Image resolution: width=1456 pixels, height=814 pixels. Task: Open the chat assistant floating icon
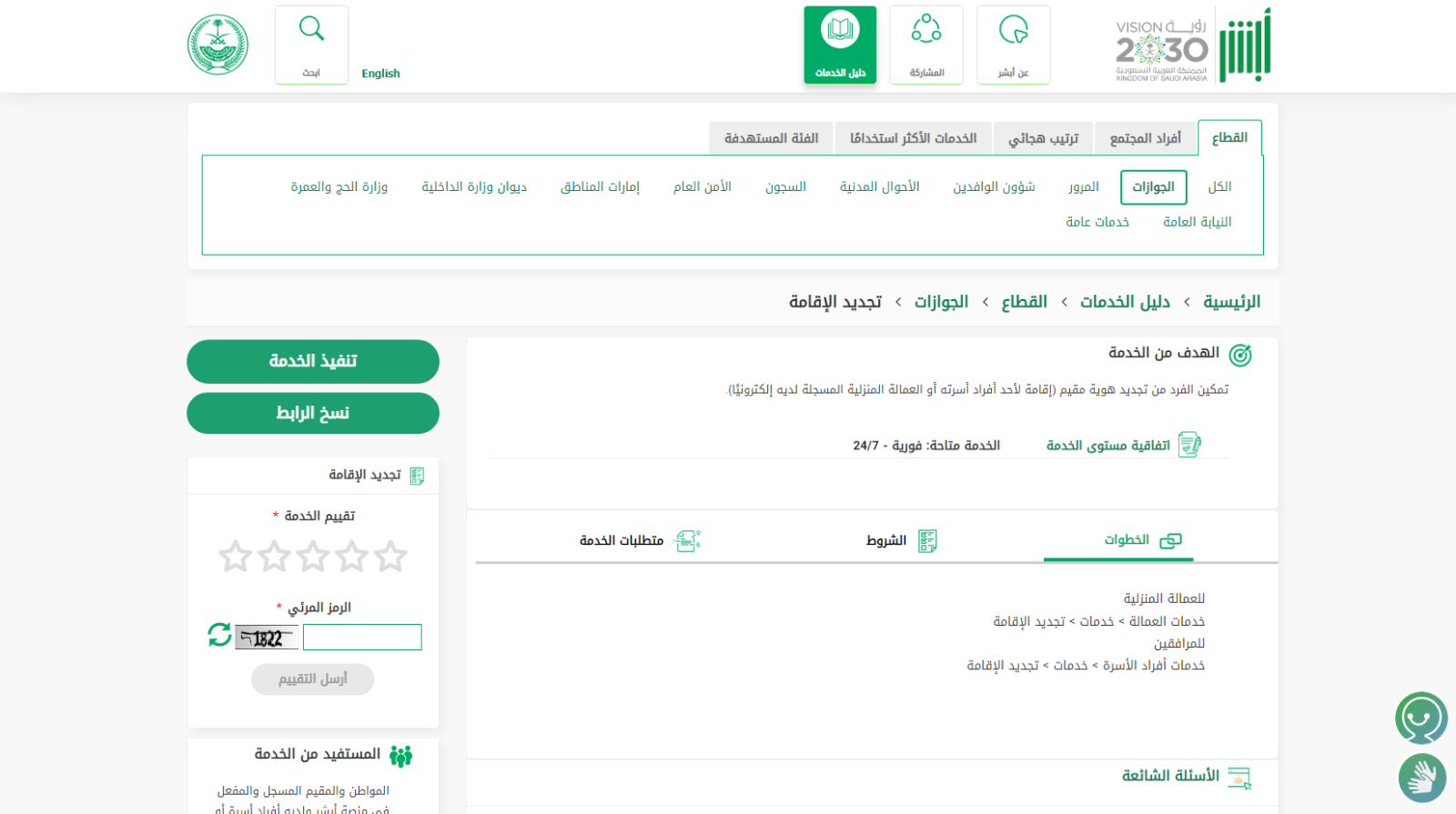point(1421,719)
